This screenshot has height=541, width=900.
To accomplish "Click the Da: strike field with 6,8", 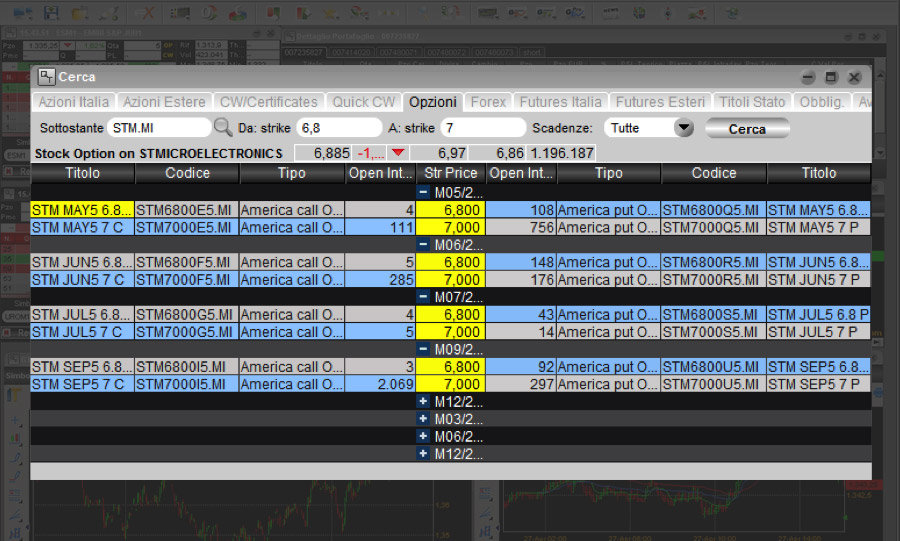I will pyautogui.click(x=339, y=127).
